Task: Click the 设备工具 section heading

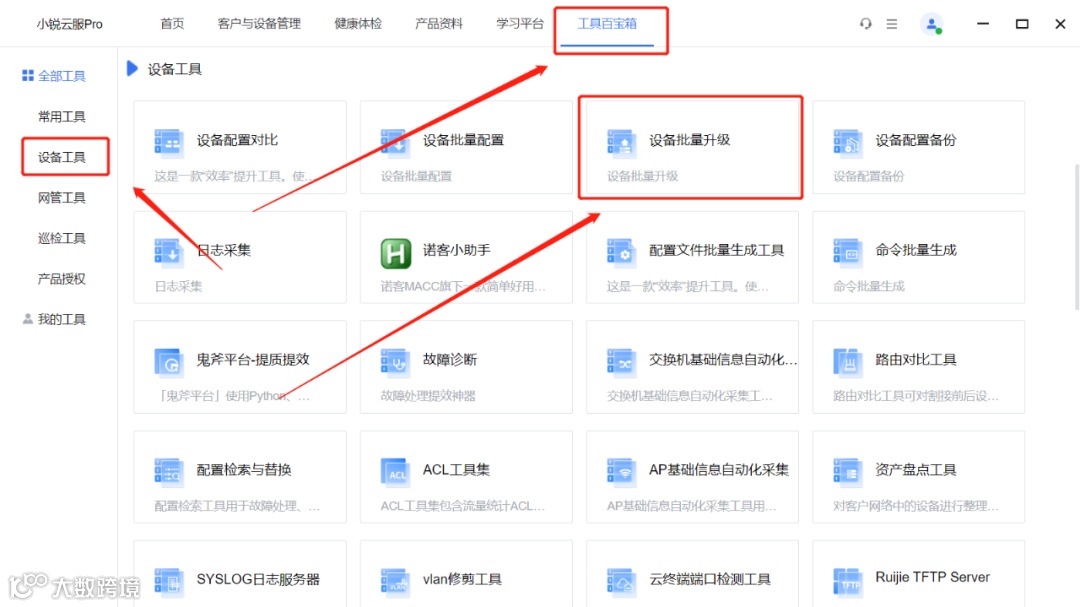Action: coord(174,69)
